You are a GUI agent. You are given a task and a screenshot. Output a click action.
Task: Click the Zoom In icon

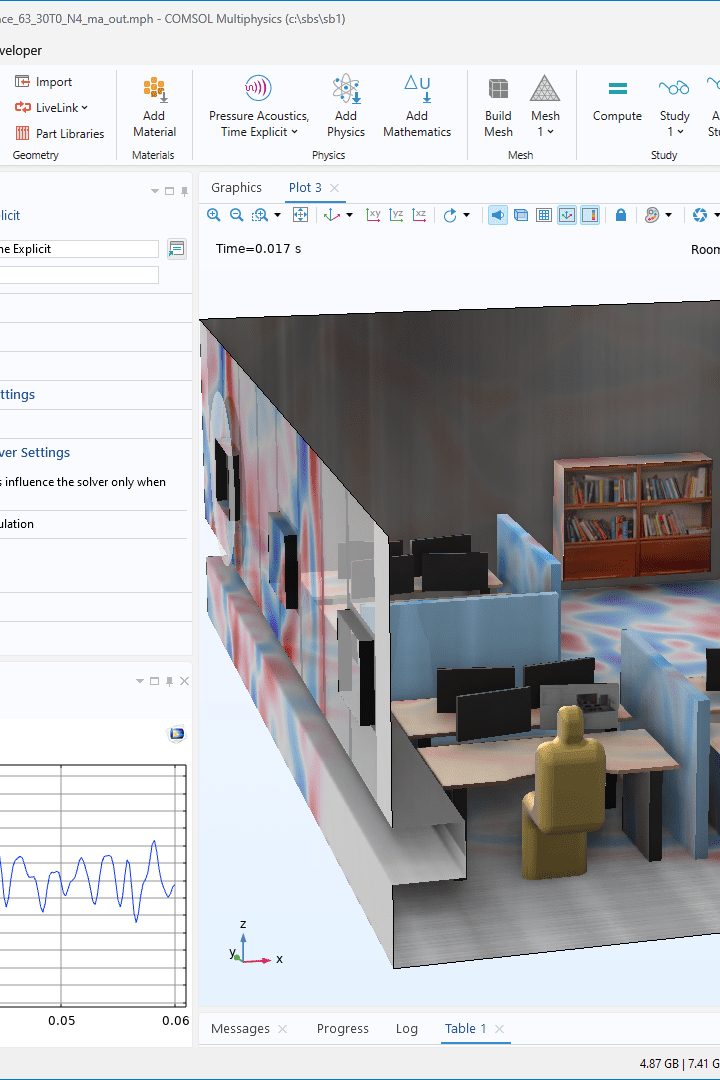tap(214, 215)
